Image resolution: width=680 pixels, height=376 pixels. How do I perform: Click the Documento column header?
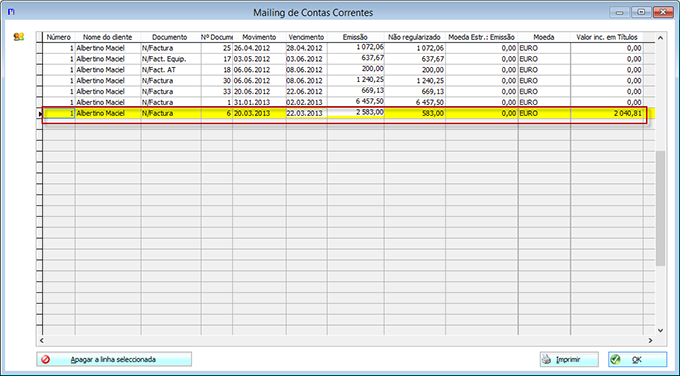[170, 37]
